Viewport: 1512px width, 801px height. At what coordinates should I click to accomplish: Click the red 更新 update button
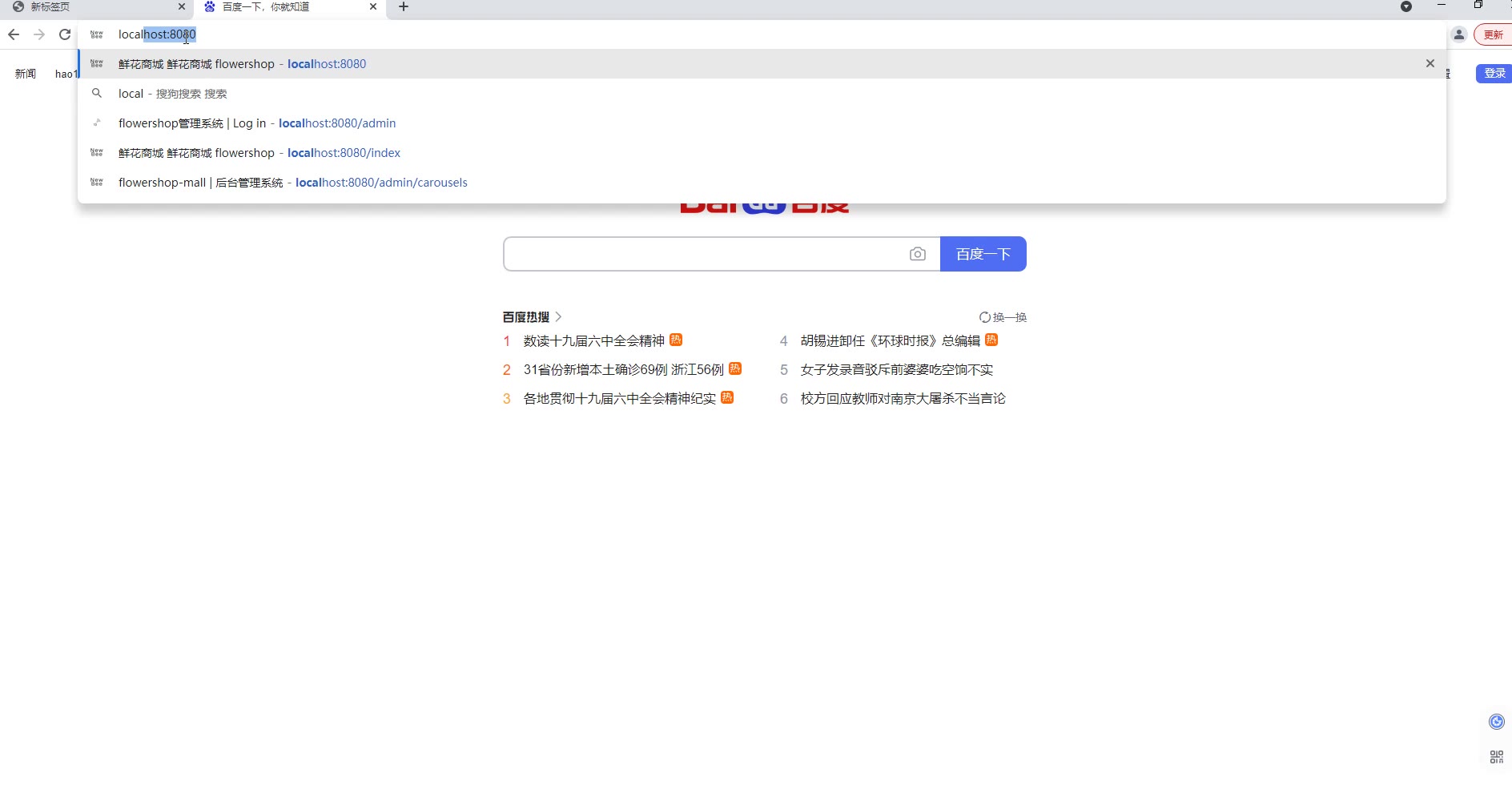coord(1493,34)
